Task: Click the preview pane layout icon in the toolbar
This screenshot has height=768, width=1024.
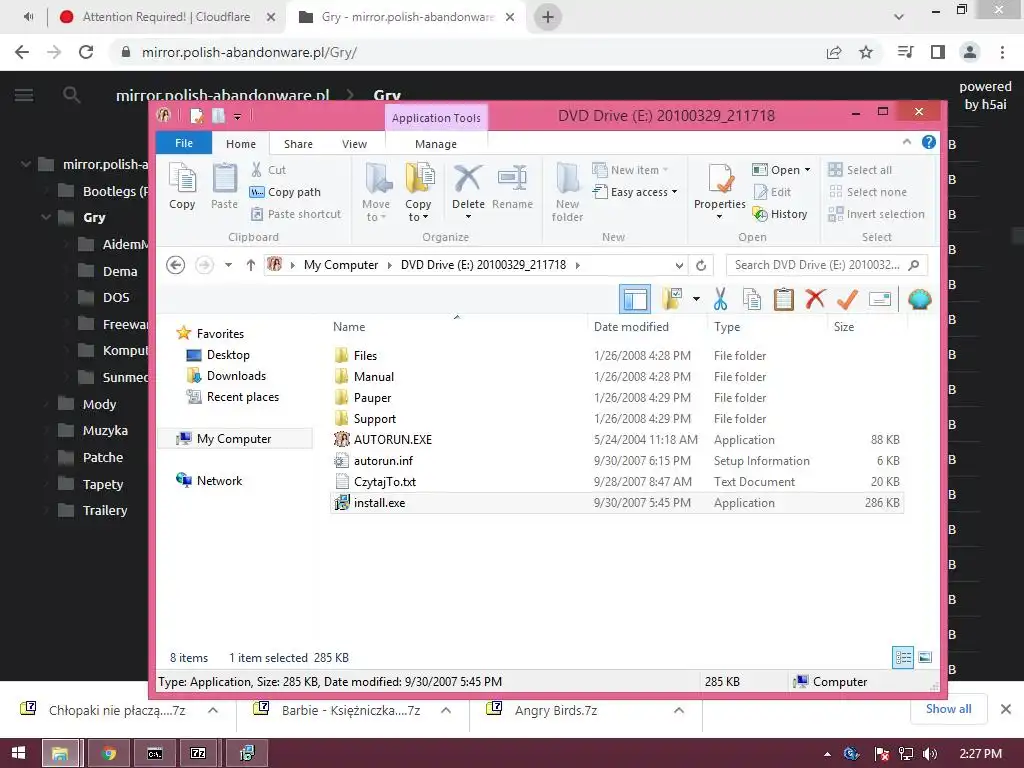Action: click(x=635, y=299)
